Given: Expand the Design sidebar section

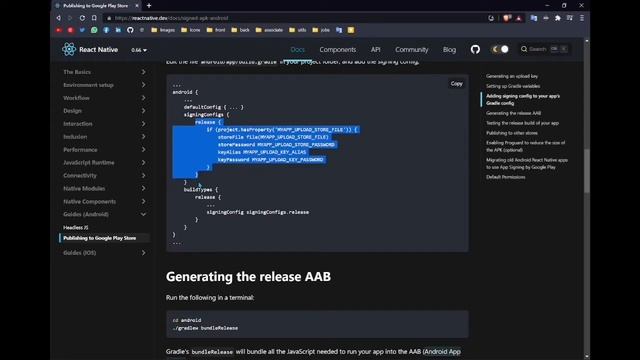Looking at the screenshot, I should tap(104, 111).
